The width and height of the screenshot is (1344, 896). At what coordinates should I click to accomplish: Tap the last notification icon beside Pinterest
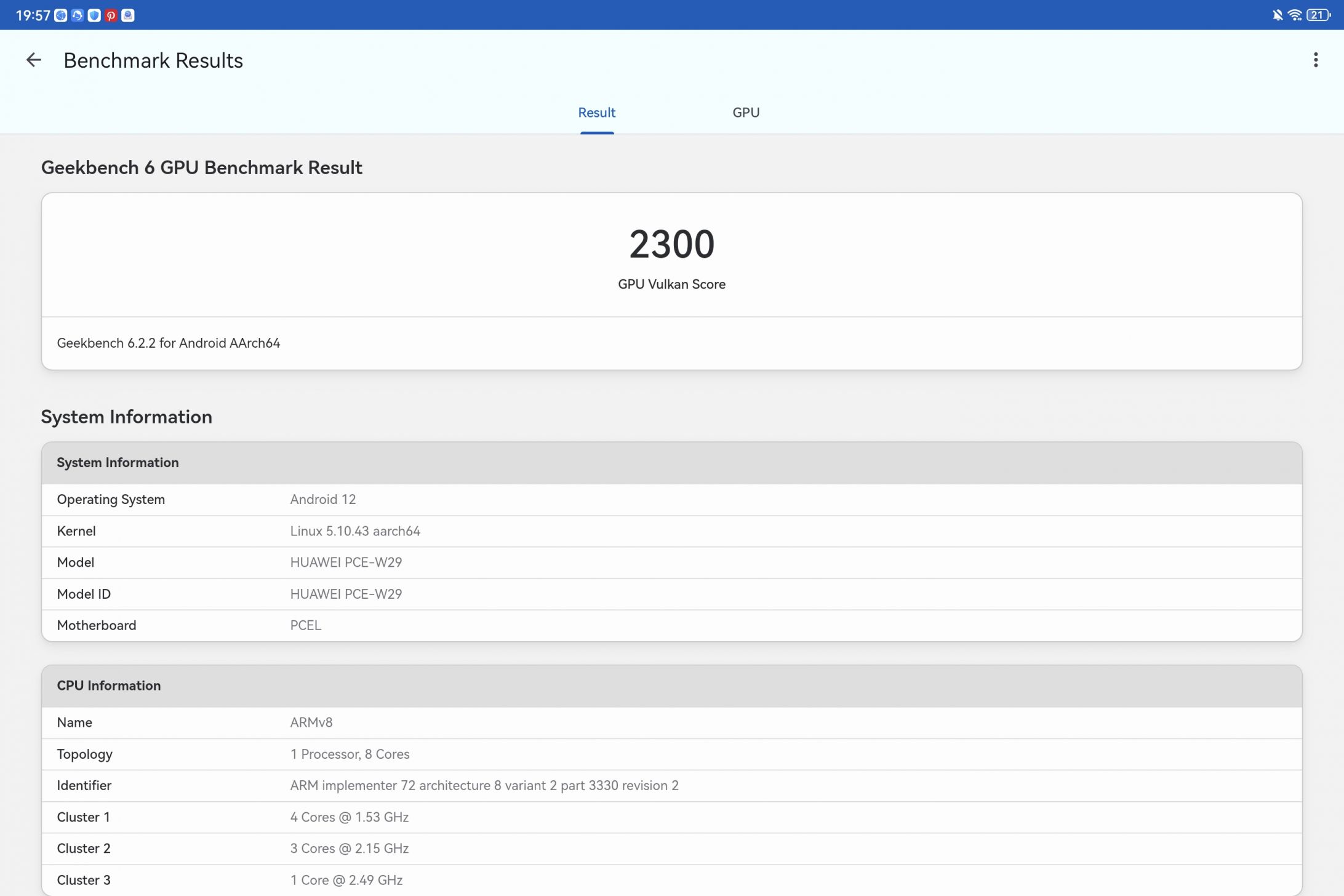(128, 15)
